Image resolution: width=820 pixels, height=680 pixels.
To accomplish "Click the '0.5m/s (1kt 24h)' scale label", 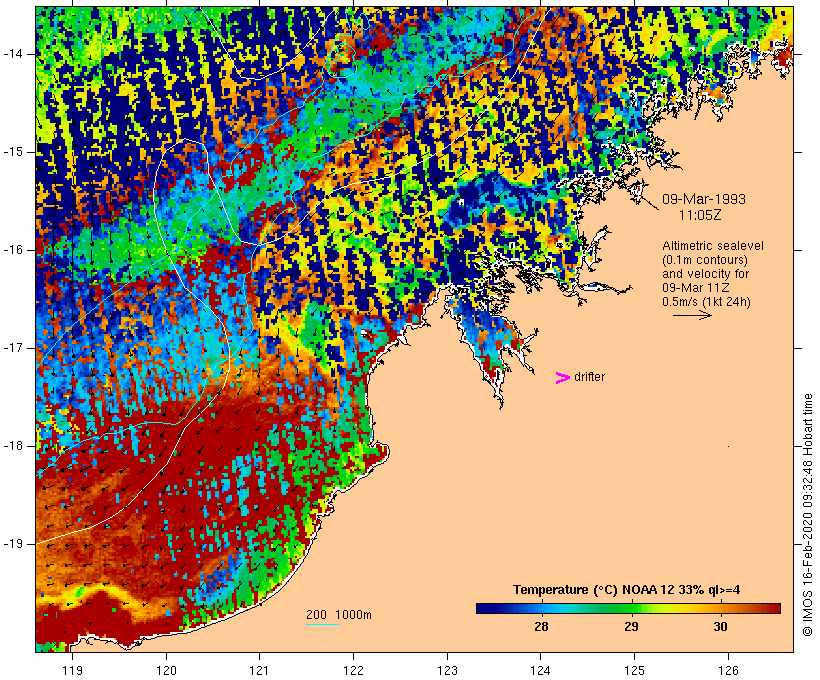I will [x=706, y=302].
